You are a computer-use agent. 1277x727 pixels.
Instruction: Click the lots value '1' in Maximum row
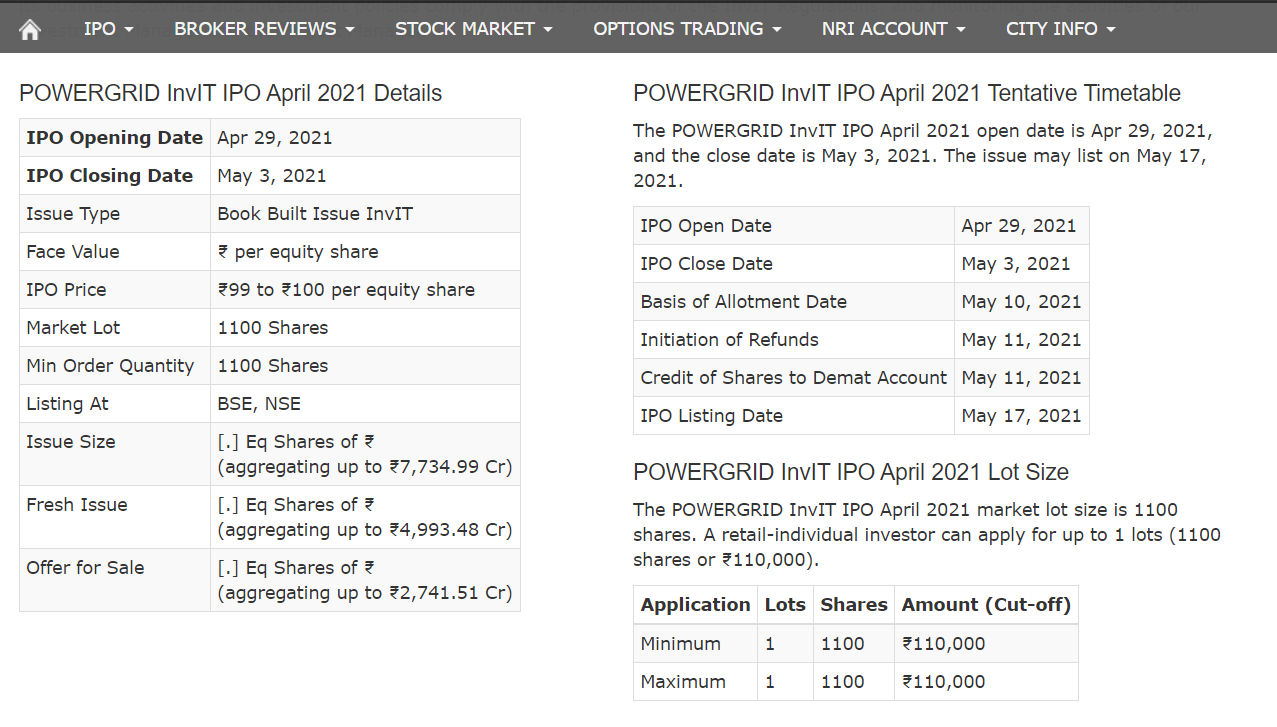(770, 682)
